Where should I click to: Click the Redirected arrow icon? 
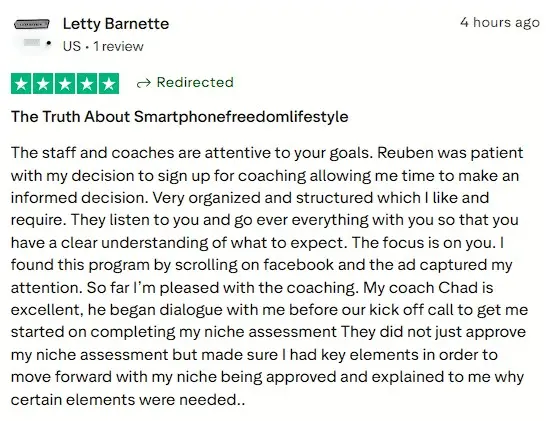[143, 84]
